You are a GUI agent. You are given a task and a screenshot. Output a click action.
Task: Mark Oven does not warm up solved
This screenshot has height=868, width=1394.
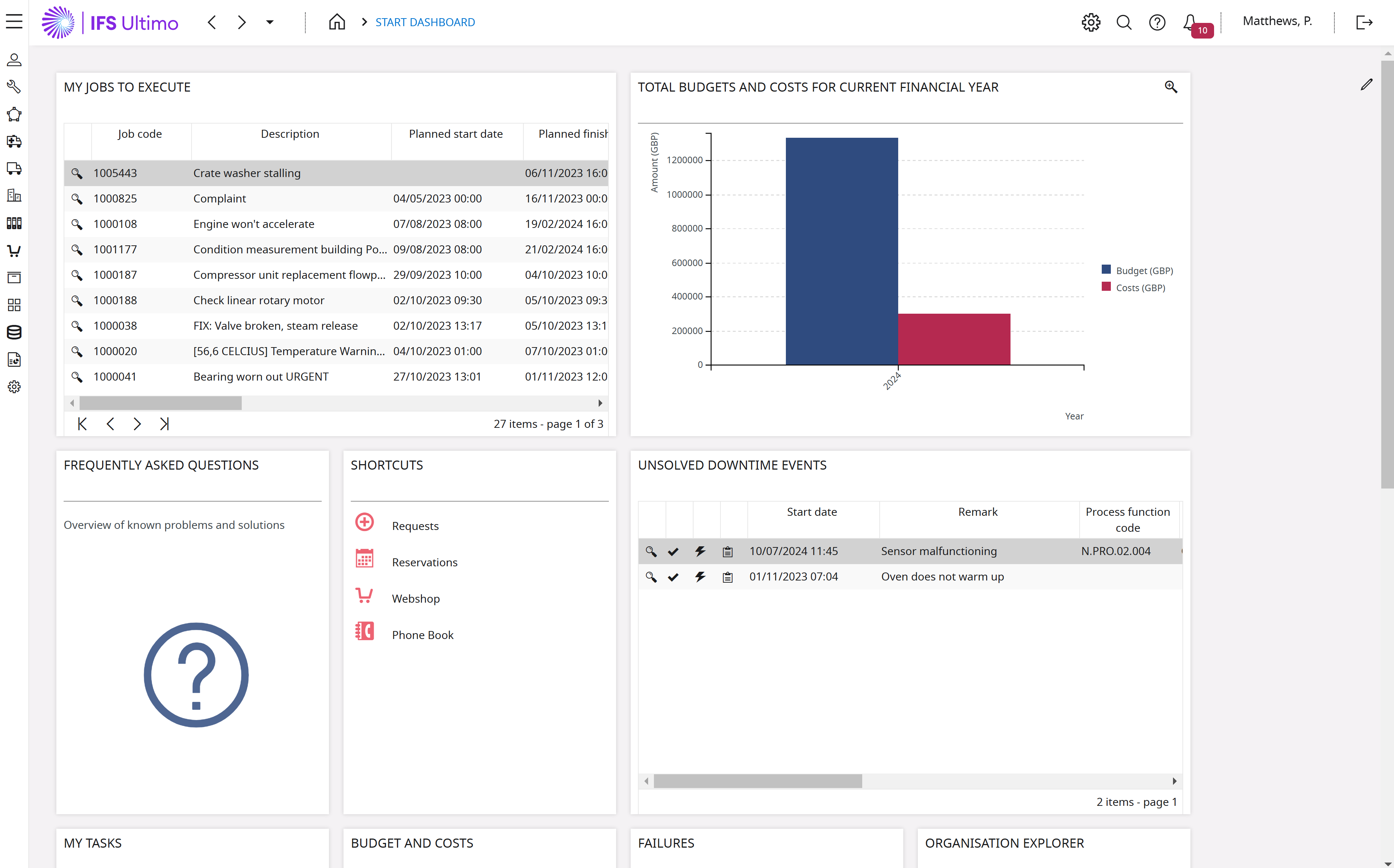(x=673, y=577)
